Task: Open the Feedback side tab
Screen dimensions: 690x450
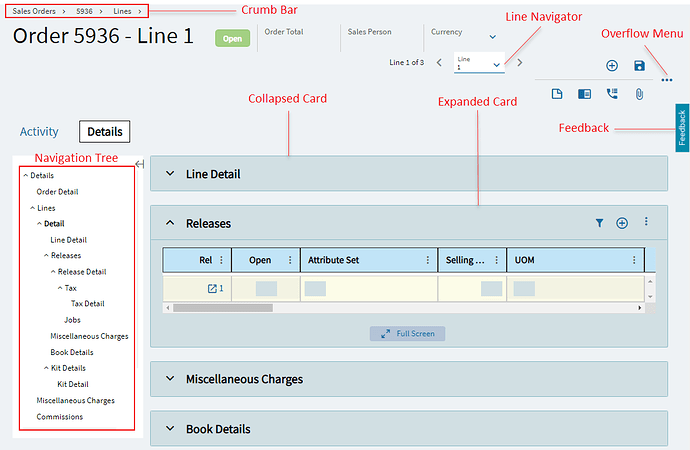Action: [682, 128]
